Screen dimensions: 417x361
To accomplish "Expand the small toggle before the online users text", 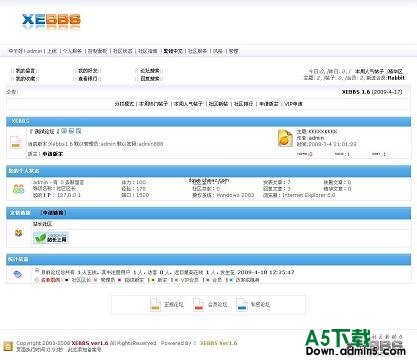I will (37, 271).
